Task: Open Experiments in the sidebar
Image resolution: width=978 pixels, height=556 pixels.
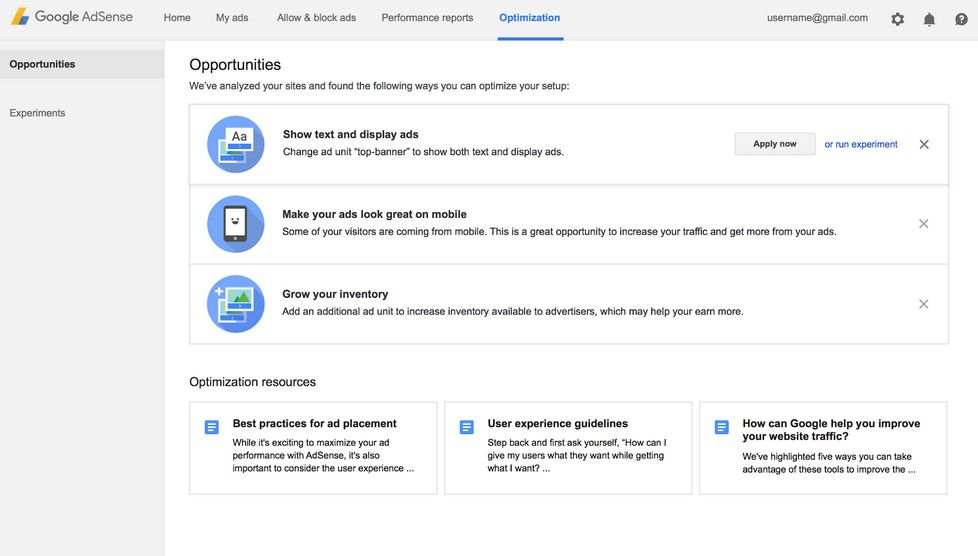Action: coord(37,113)
